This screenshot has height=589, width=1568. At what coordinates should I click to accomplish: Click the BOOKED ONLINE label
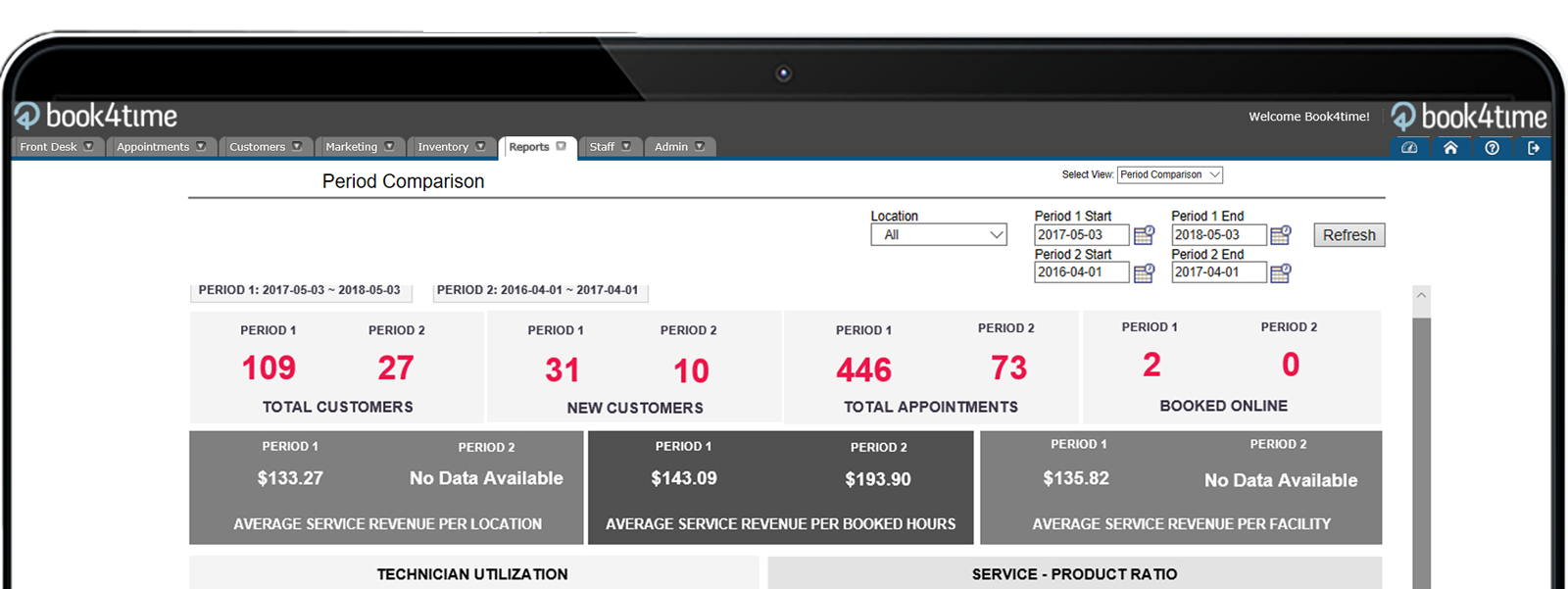pyautogui.click(x=1224, y=406)
